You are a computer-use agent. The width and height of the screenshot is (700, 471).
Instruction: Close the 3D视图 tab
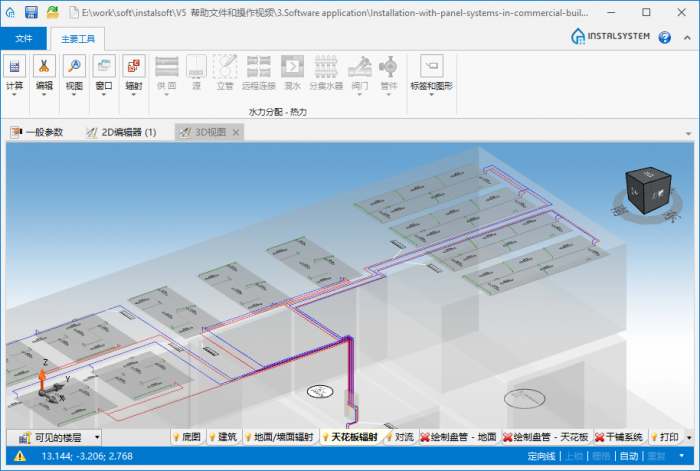tap(236, 132)
